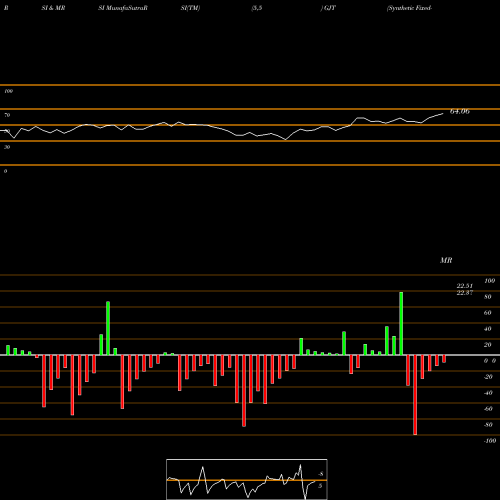This screenshot has height=500, width=500.
Task: Click the 'SI MunafaSutraR' header text
Action: pyautogui.click(x=123, y=8)
